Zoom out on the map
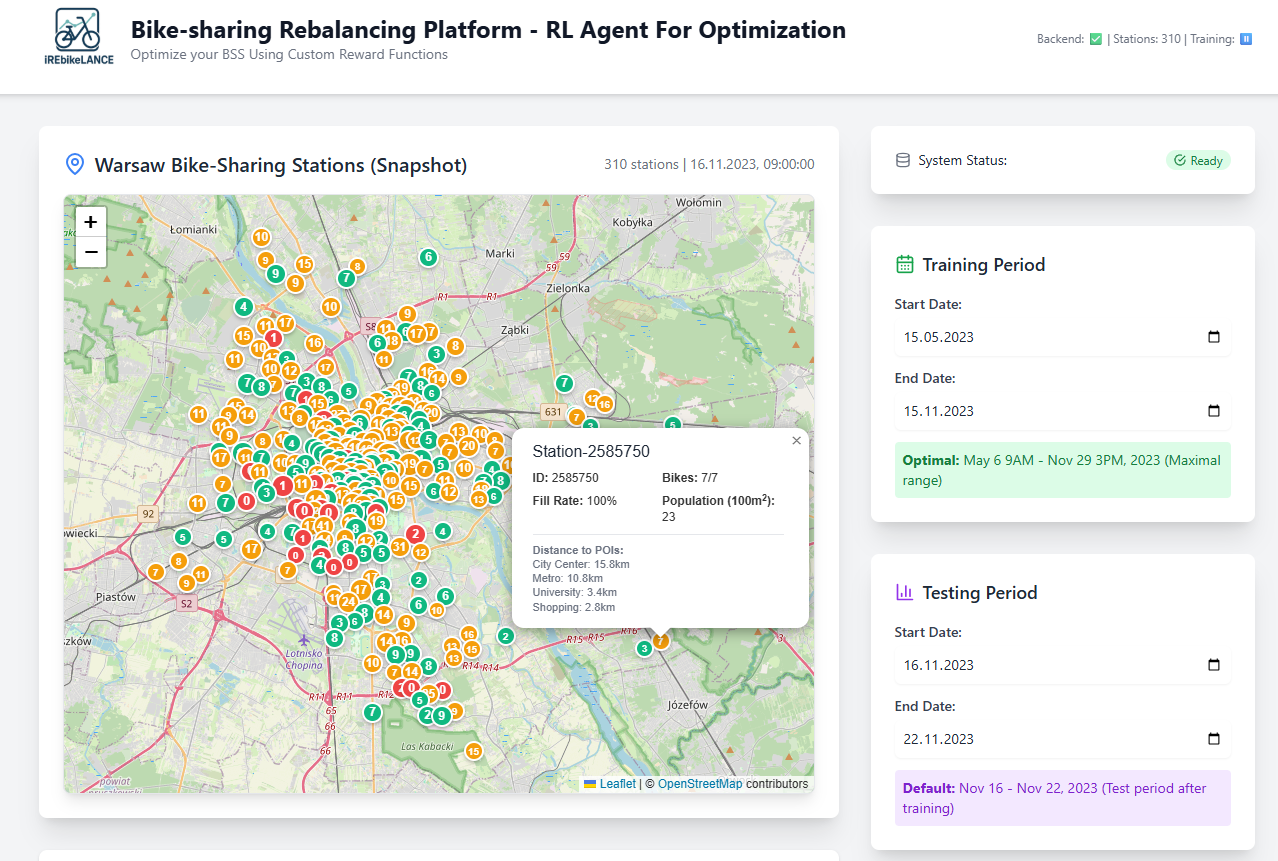Screen dimensions: 1278x861 [x=91, y=253]
